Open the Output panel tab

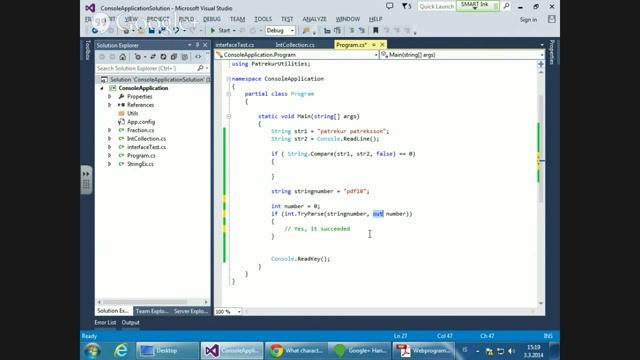click(131, 322)
